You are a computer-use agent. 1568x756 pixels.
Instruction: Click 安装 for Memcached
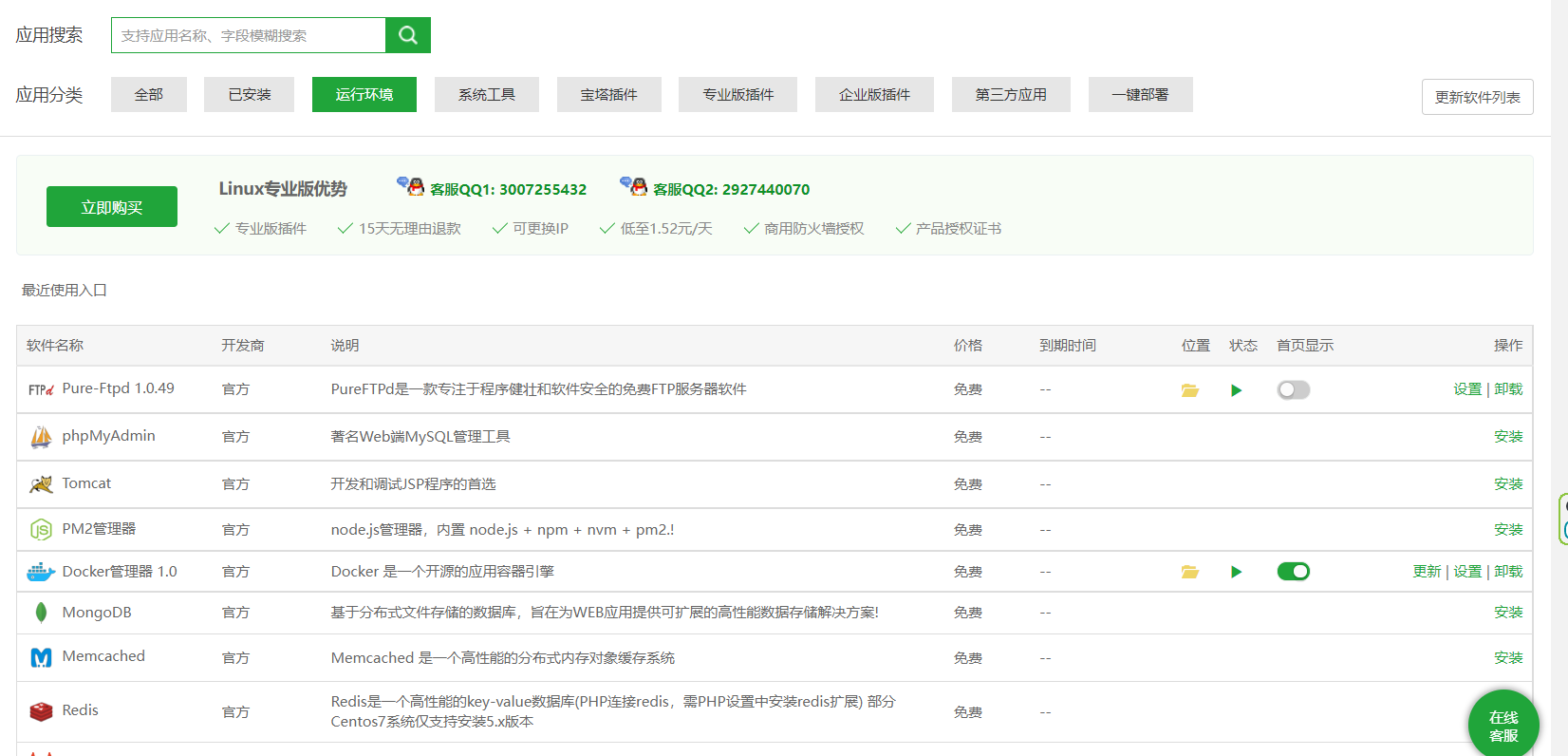tap(1508, 657)
